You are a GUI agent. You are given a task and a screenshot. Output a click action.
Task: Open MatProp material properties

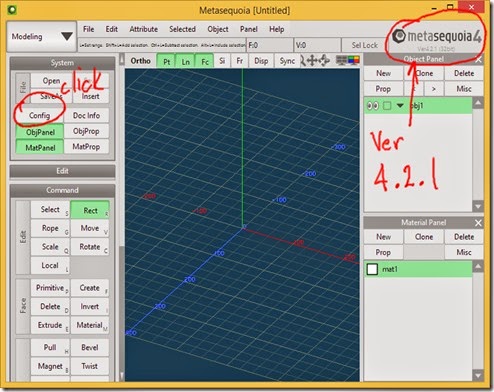point(86,147)
